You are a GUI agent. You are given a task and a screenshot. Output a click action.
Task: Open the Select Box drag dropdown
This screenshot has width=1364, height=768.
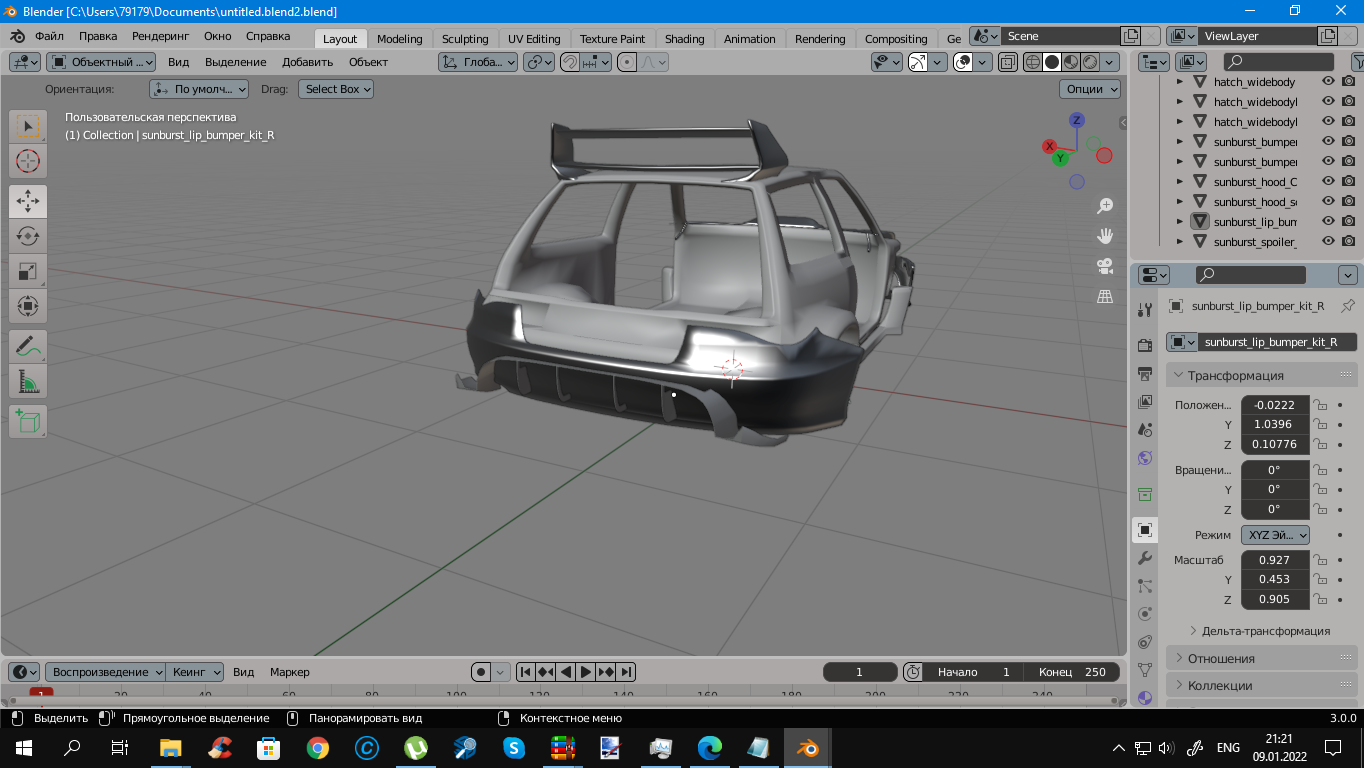(x=336, y=89)
